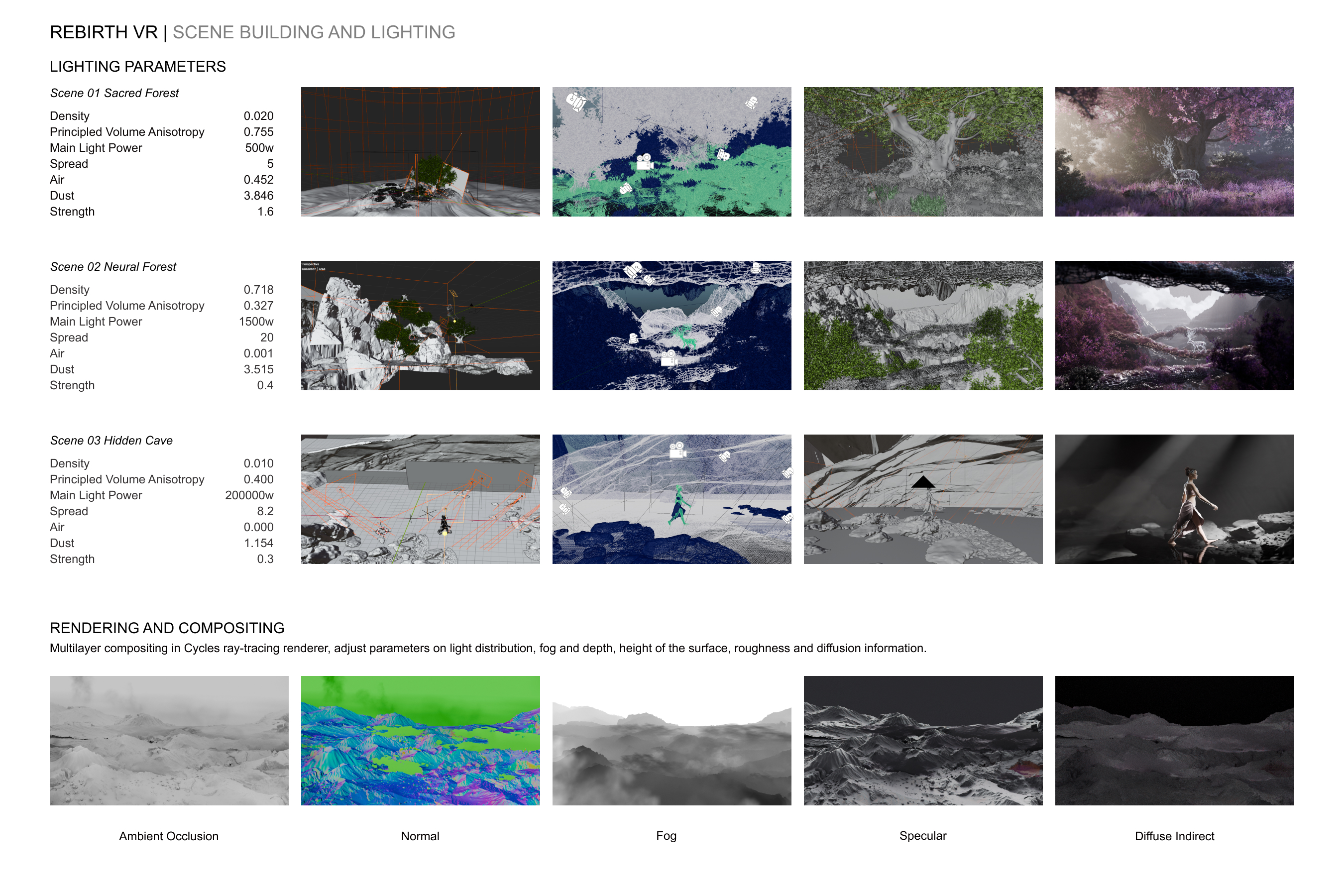Select the Hidden Cave gray clay cave image
This screenshot has height=896, width=1344.
[x=923, y=499]
